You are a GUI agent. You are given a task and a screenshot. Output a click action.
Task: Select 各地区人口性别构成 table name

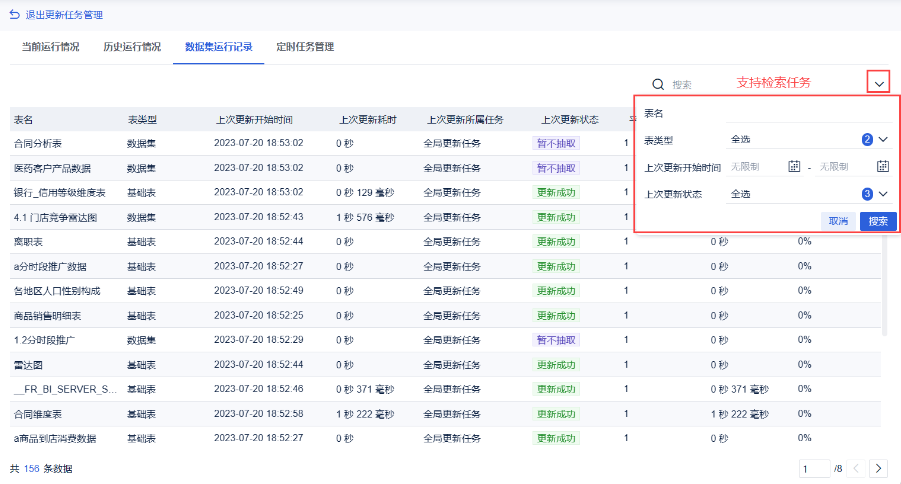(57, 291)
